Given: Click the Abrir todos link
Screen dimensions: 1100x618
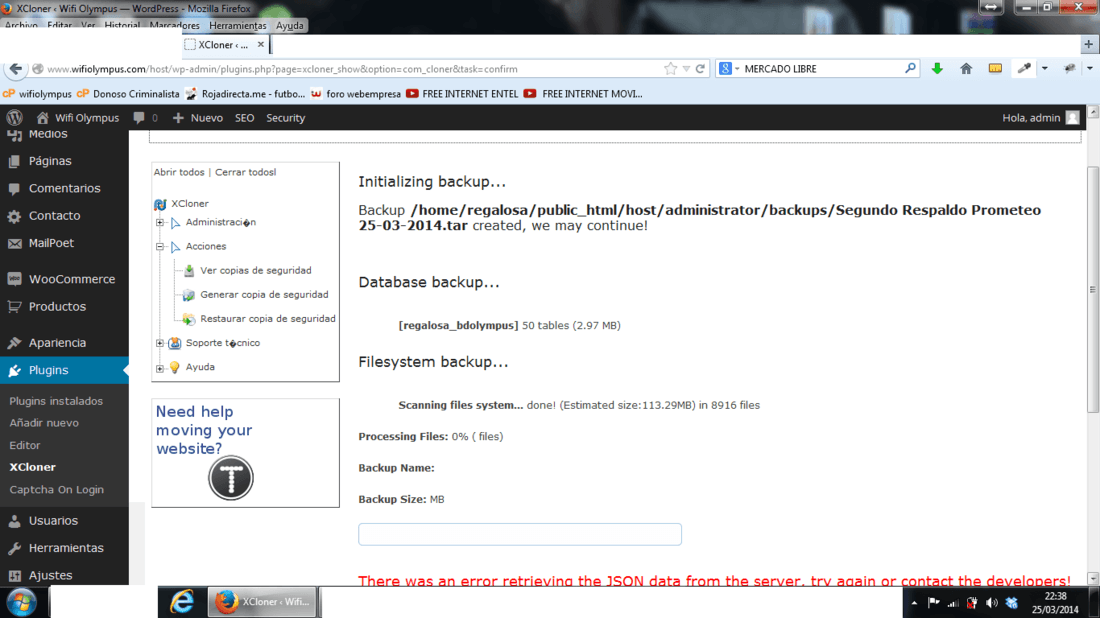Looking at the screenshot, I should coord(179,172).
